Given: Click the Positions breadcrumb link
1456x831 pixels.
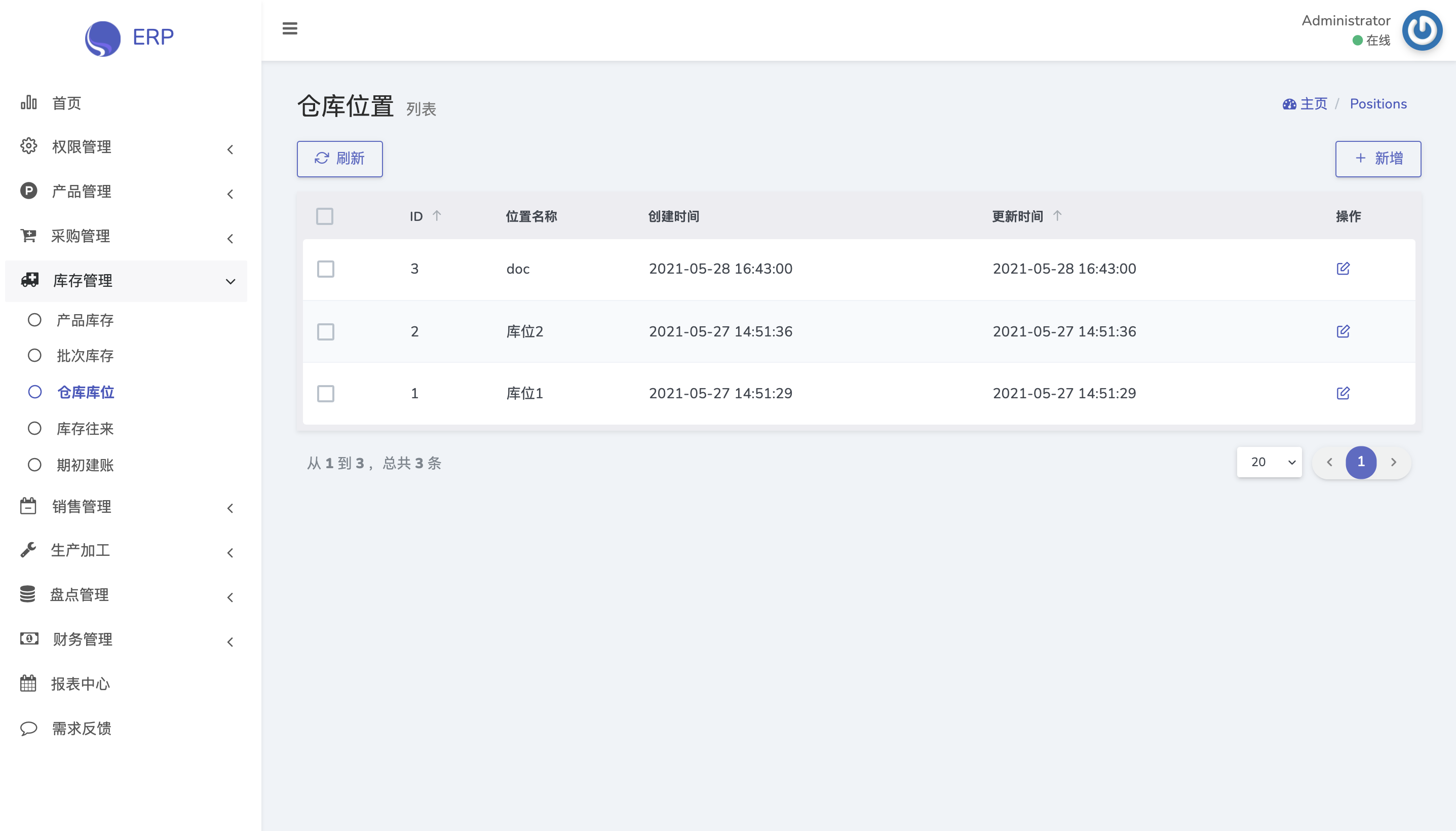Looking at the screenshot, I should (1378, 104).
